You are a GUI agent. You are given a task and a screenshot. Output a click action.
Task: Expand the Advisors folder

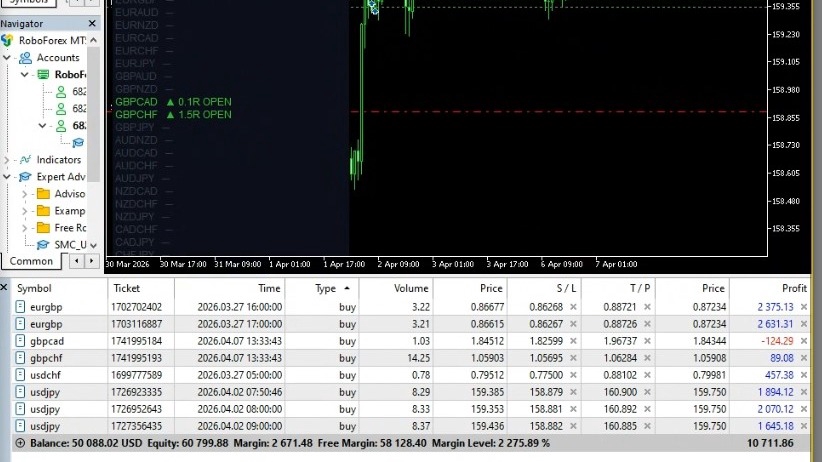24,194
